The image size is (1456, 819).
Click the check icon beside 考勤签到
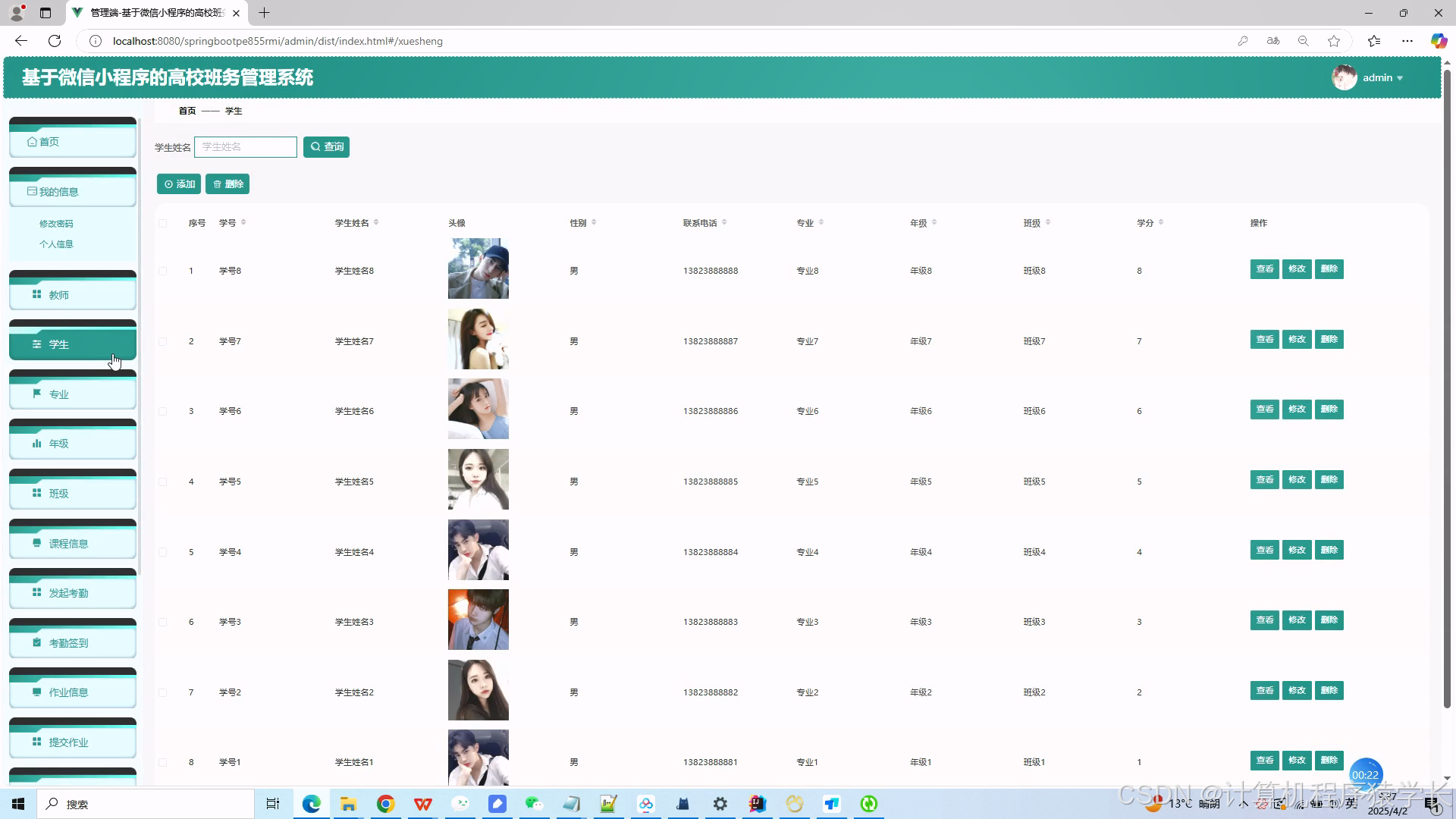tap(36, 642)
